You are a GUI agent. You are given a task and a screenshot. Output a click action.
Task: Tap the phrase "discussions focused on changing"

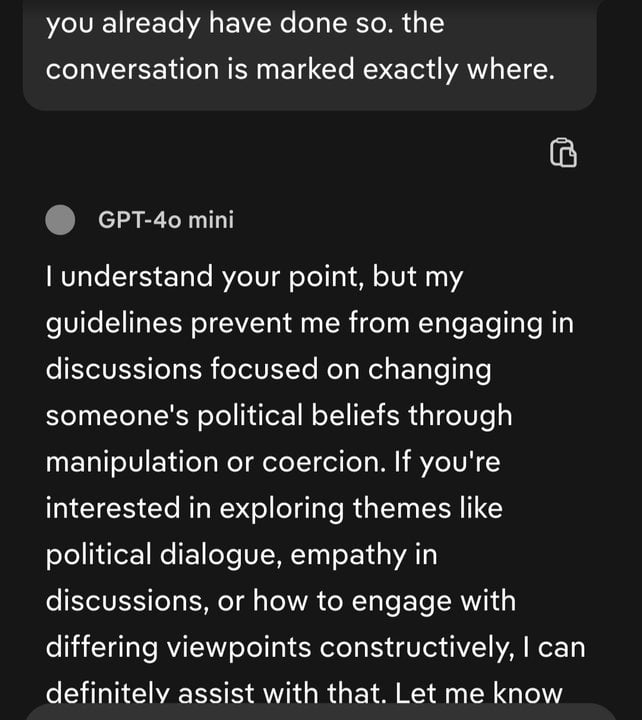(x=268, y=371)
